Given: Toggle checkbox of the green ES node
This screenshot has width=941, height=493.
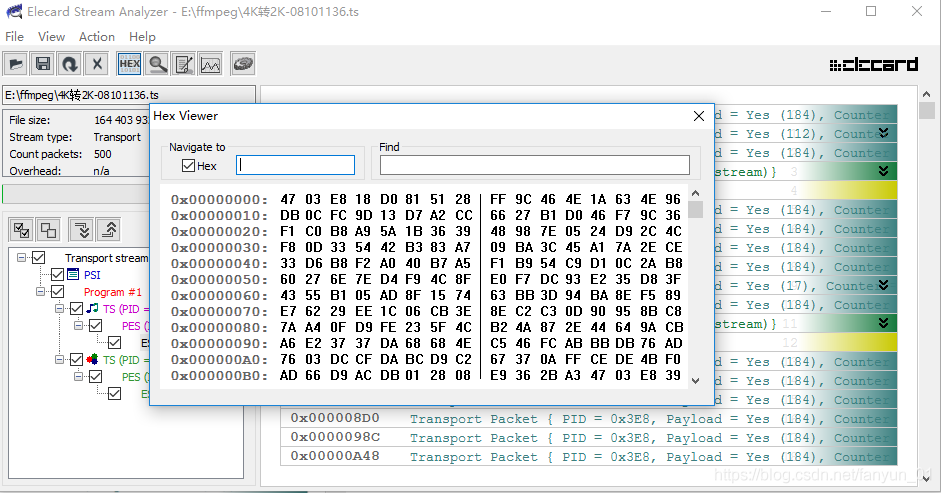Looking at the screenshot, I should pos(115,394).
